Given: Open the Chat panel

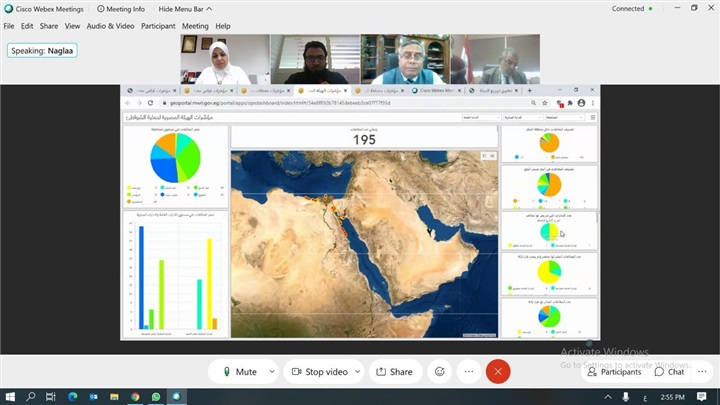Looking at the screenshot, I should point(669,371).
